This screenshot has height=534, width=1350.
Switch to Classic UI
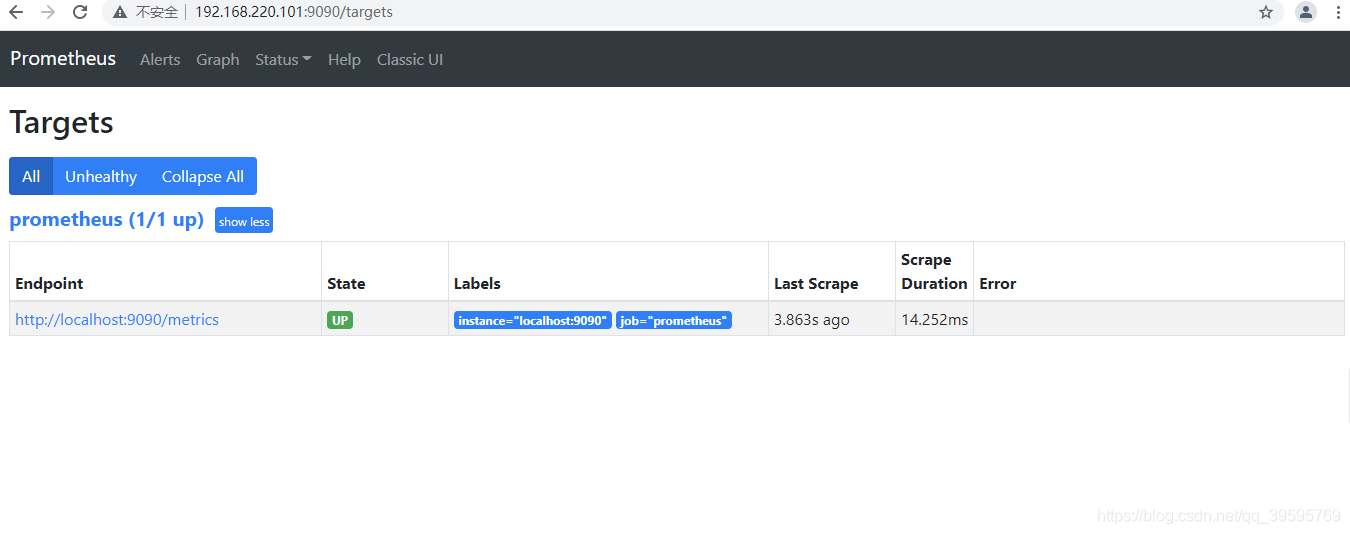coord(410,59)
